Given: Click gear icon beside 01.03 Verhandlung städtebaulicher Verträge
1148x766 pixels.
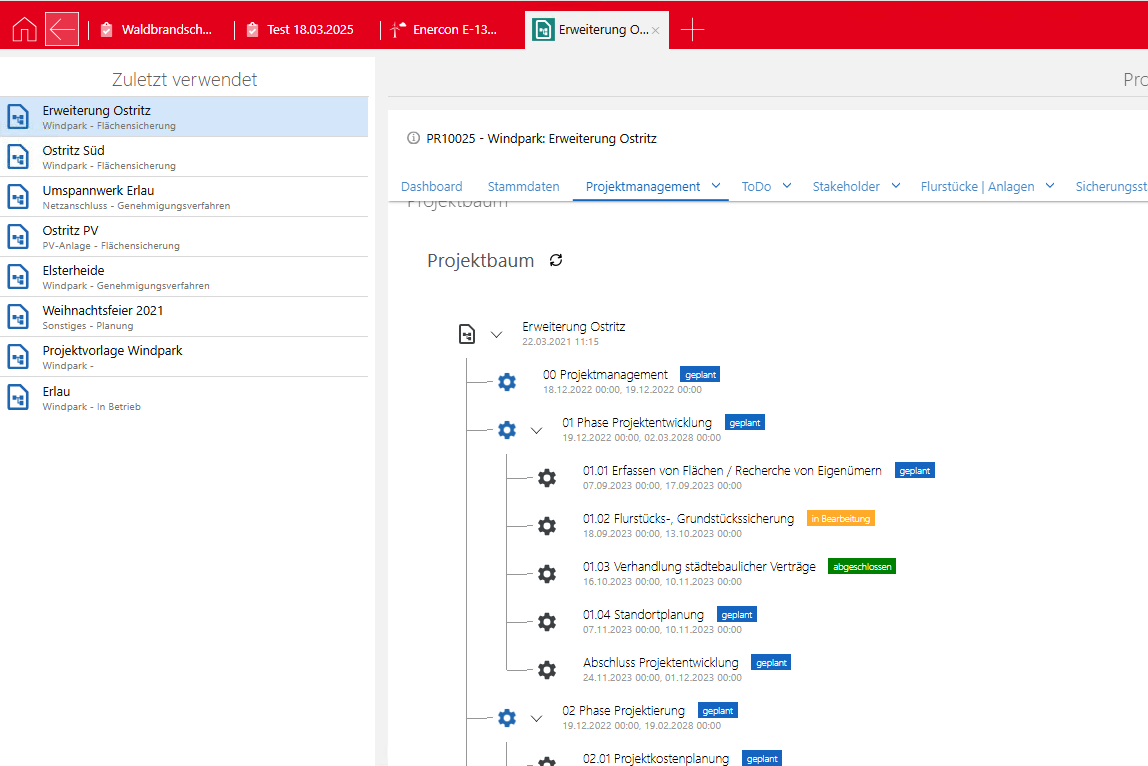Looking at the screenshot, I should tap(546, 574).
